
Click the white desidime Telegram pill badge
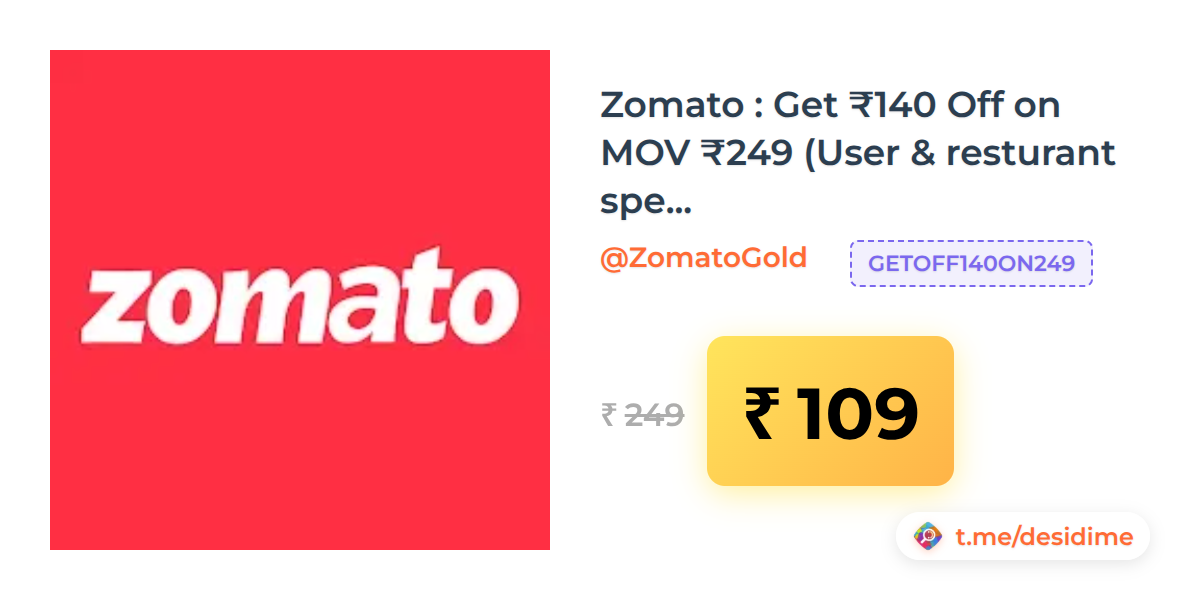click(1023, 537)
